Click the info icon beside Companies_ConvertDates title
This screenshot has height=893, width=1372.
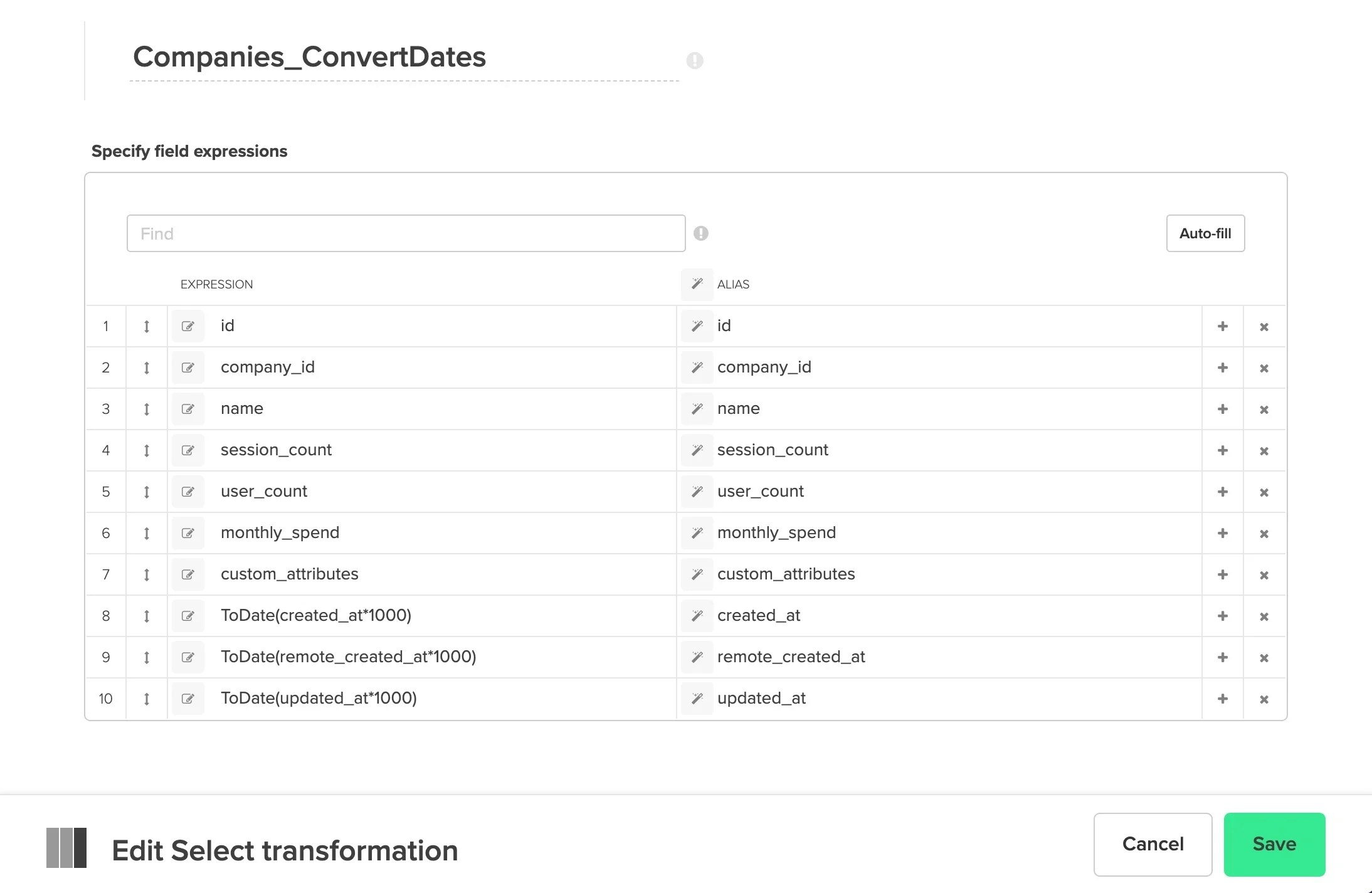(695, 60)
